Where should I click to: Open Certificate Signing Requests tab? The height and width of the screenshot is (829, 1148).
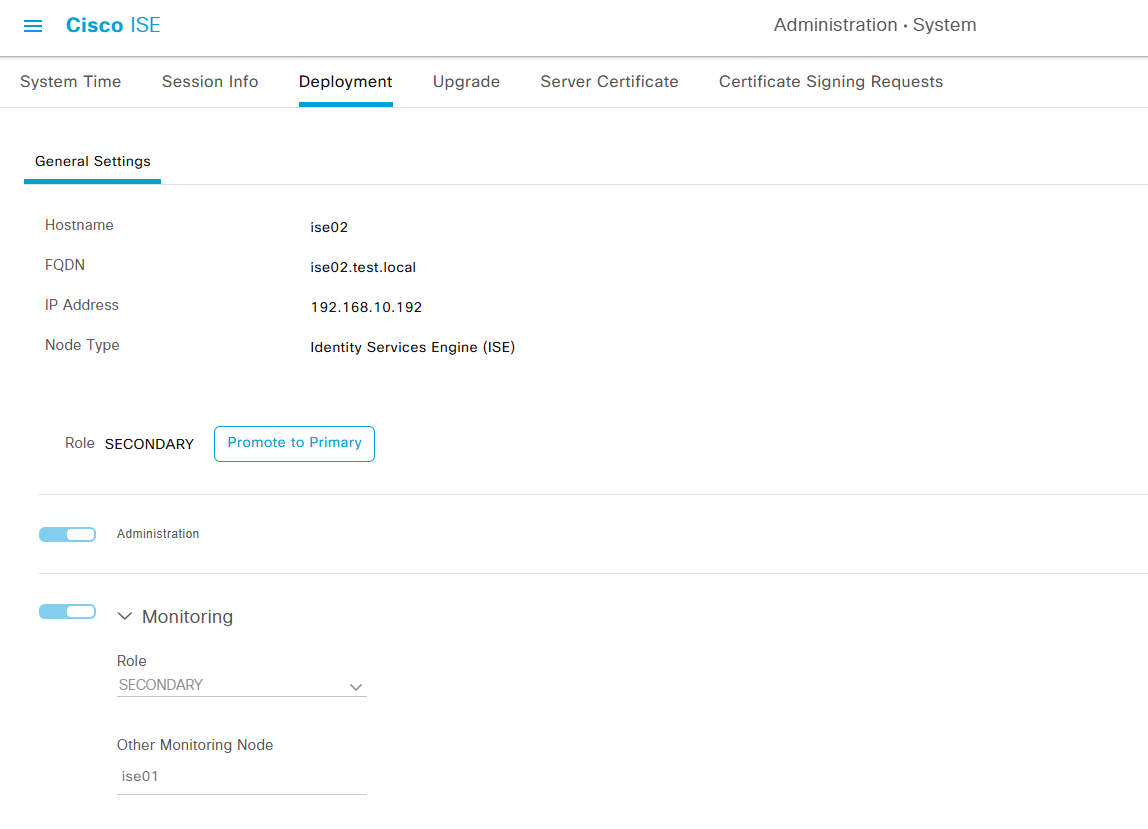tap(831, 81)
